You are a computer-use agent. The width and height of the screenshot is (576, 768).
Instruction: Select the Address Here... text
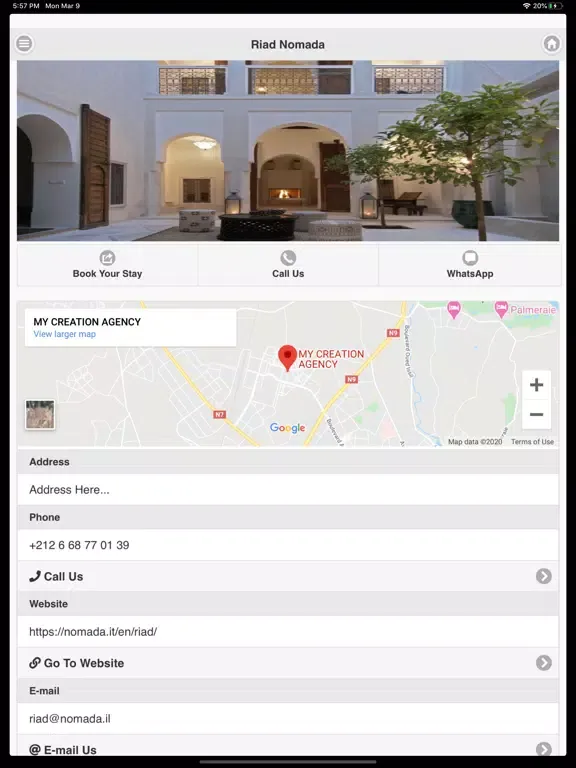point(69,490)
